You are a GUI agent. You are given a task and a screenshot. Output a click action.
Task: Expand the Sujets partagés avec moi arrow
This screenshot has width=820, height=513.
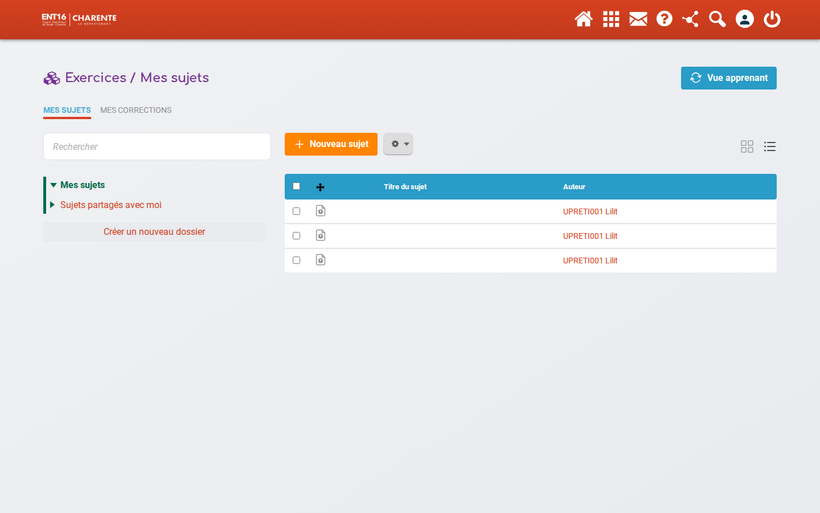click(x=52, y=205)
